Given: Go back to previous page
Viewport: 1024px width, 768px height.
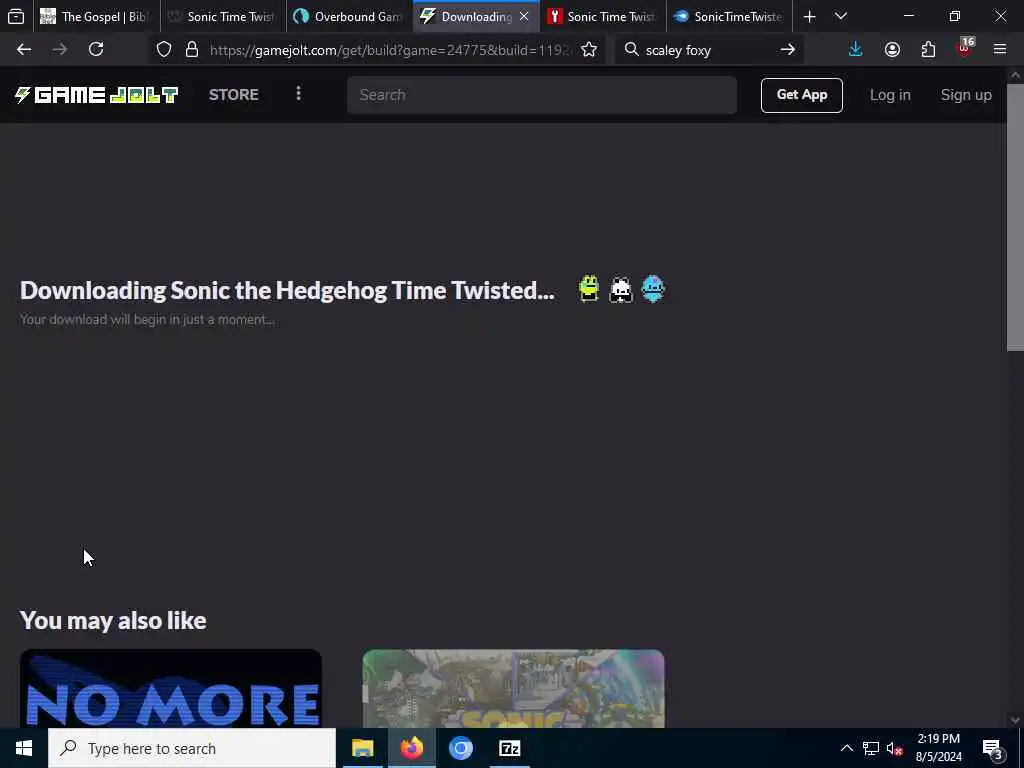Looking at the screenshot, I should pyautogui.click(x=24, y=50).
